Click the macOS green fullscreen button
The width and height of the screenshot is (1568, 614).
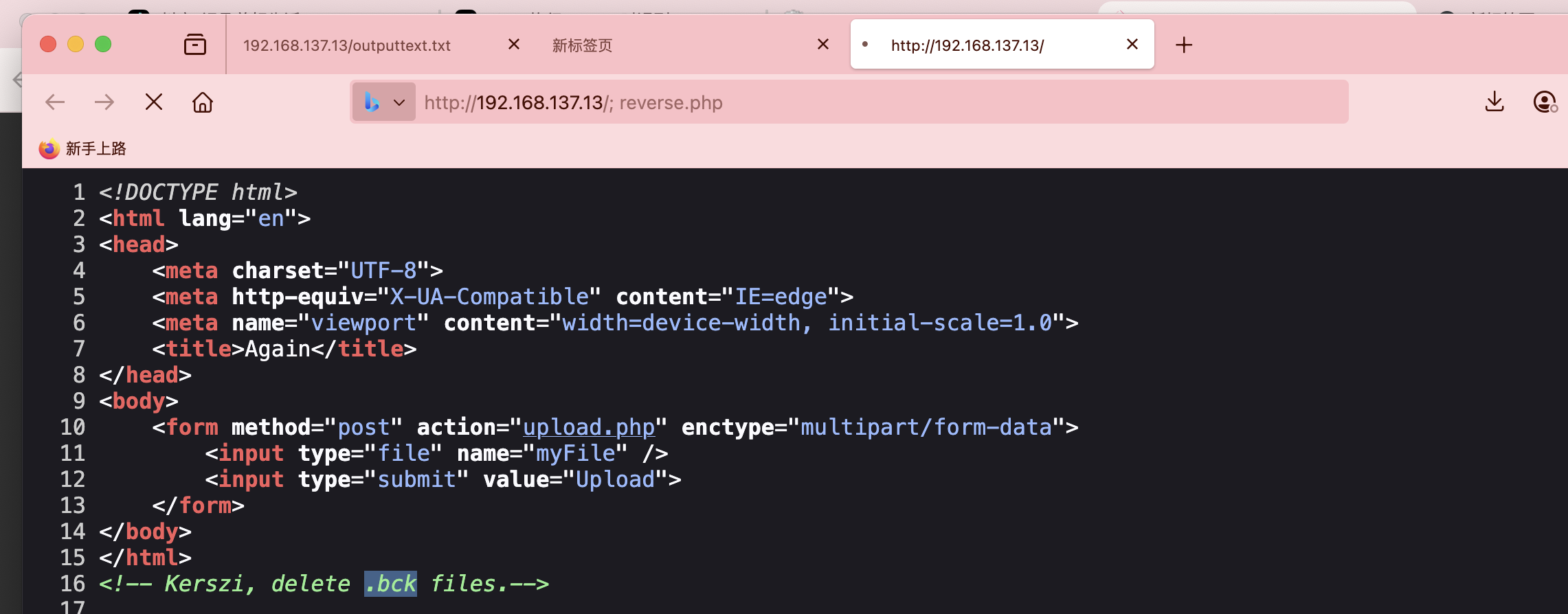(x=103, y=45)
